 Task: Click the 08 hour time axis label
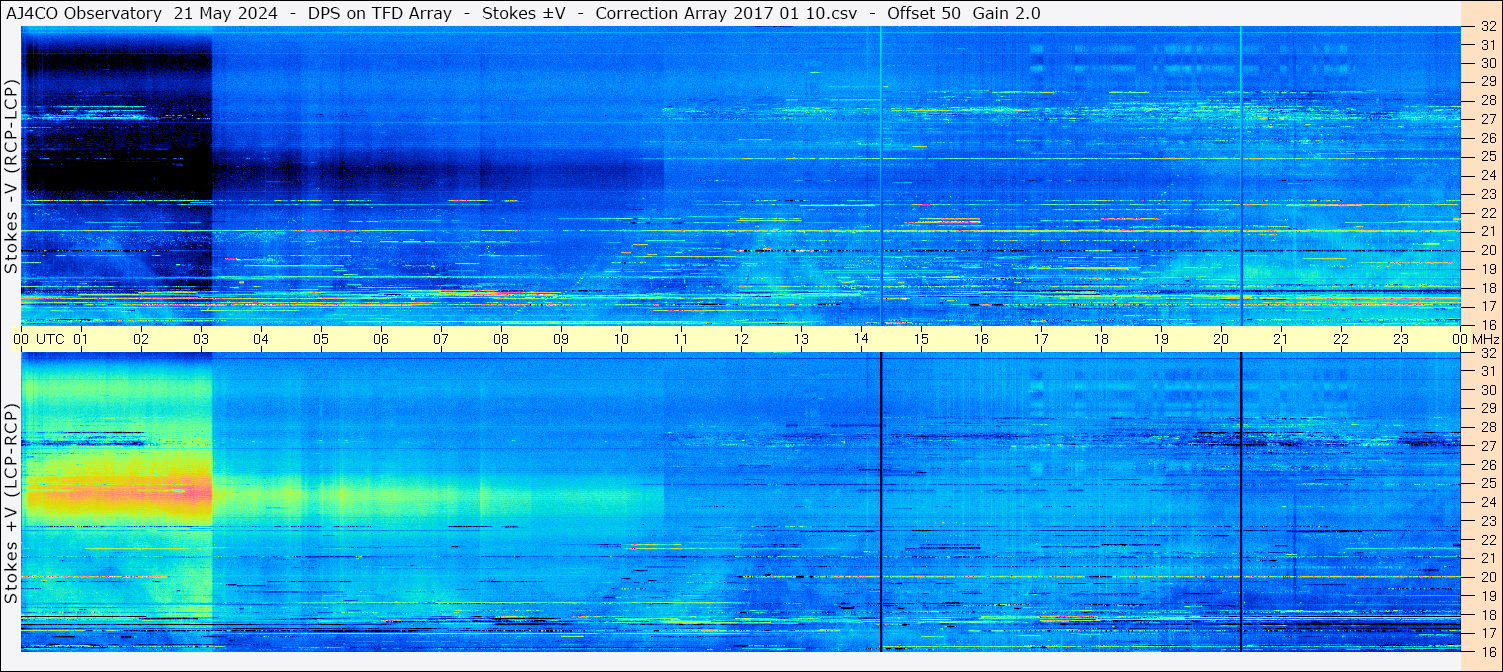(x=501, y=339)
